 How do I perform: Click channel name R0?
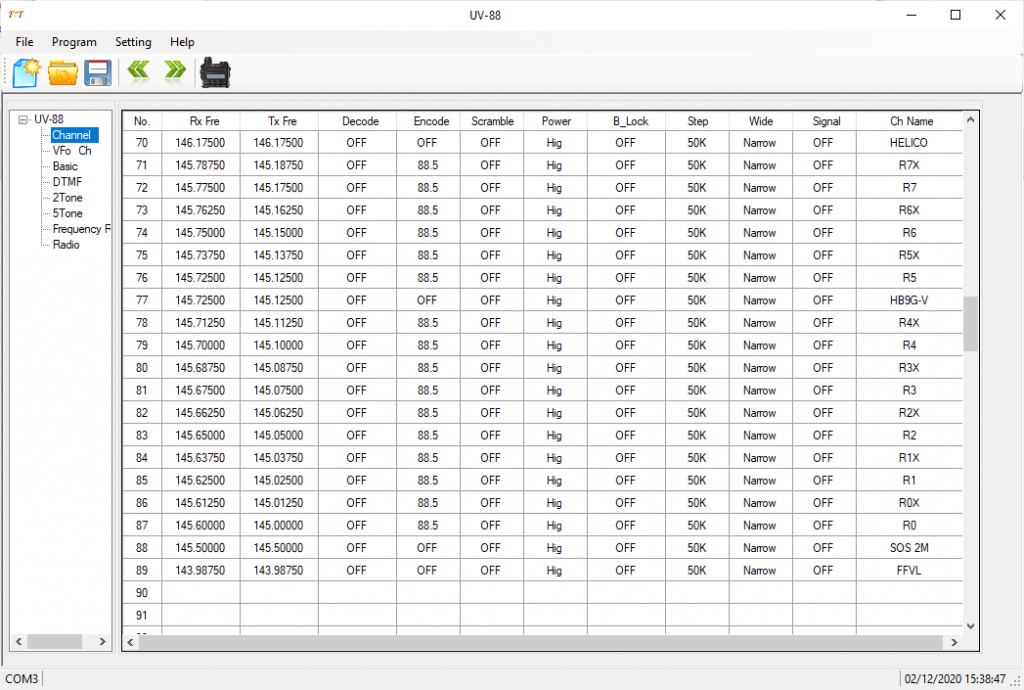[909, 525]
